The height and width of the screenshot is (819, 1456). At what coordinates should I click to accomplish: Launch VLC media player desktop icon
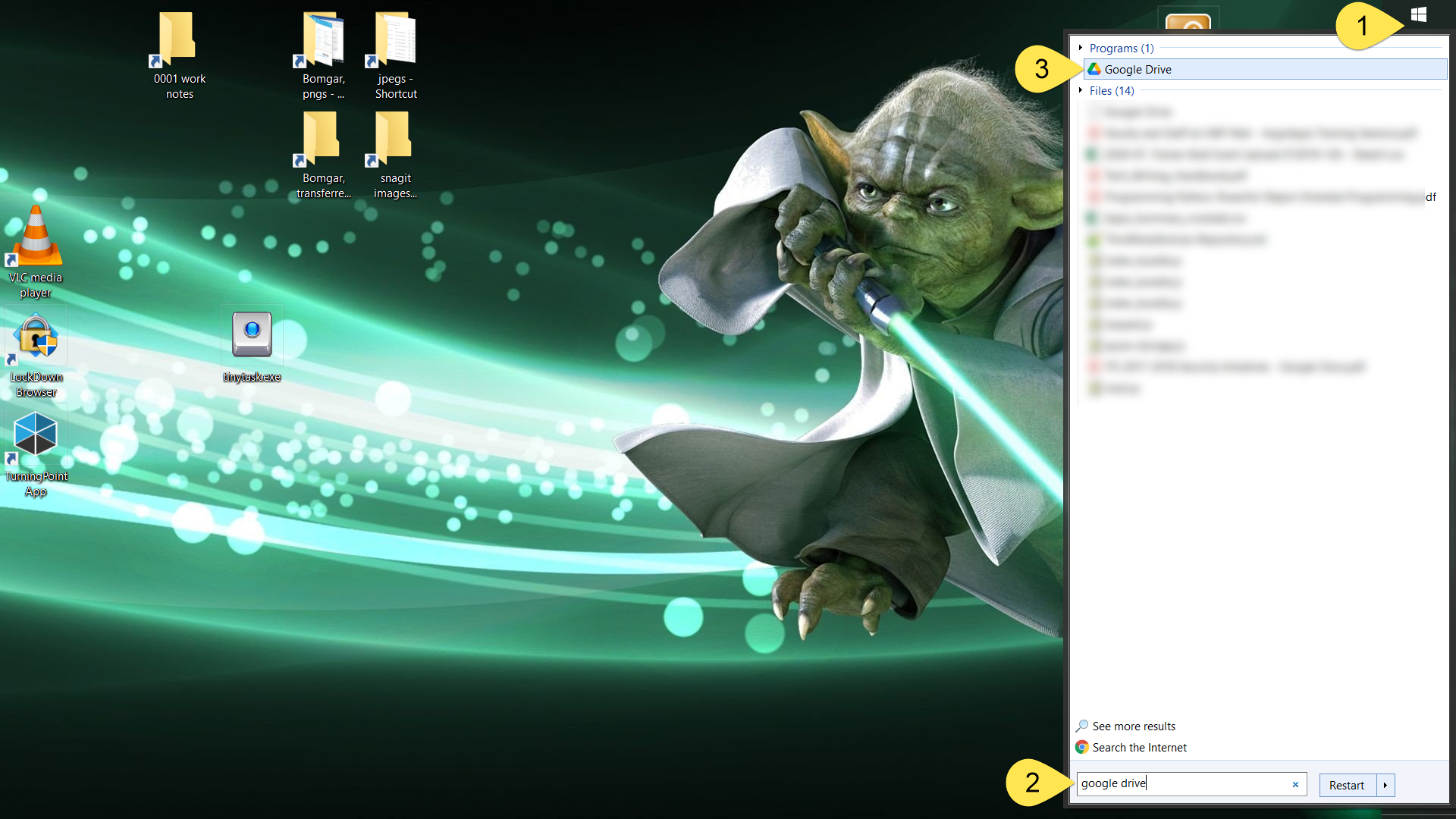tap(36, 252)
